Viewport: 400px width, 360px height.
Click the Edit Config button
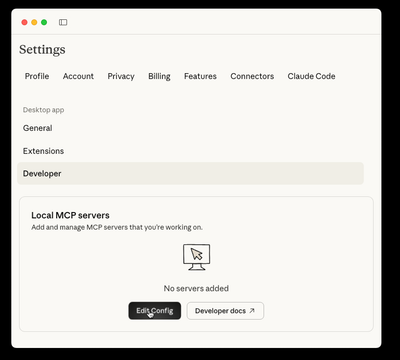[155, 311]
